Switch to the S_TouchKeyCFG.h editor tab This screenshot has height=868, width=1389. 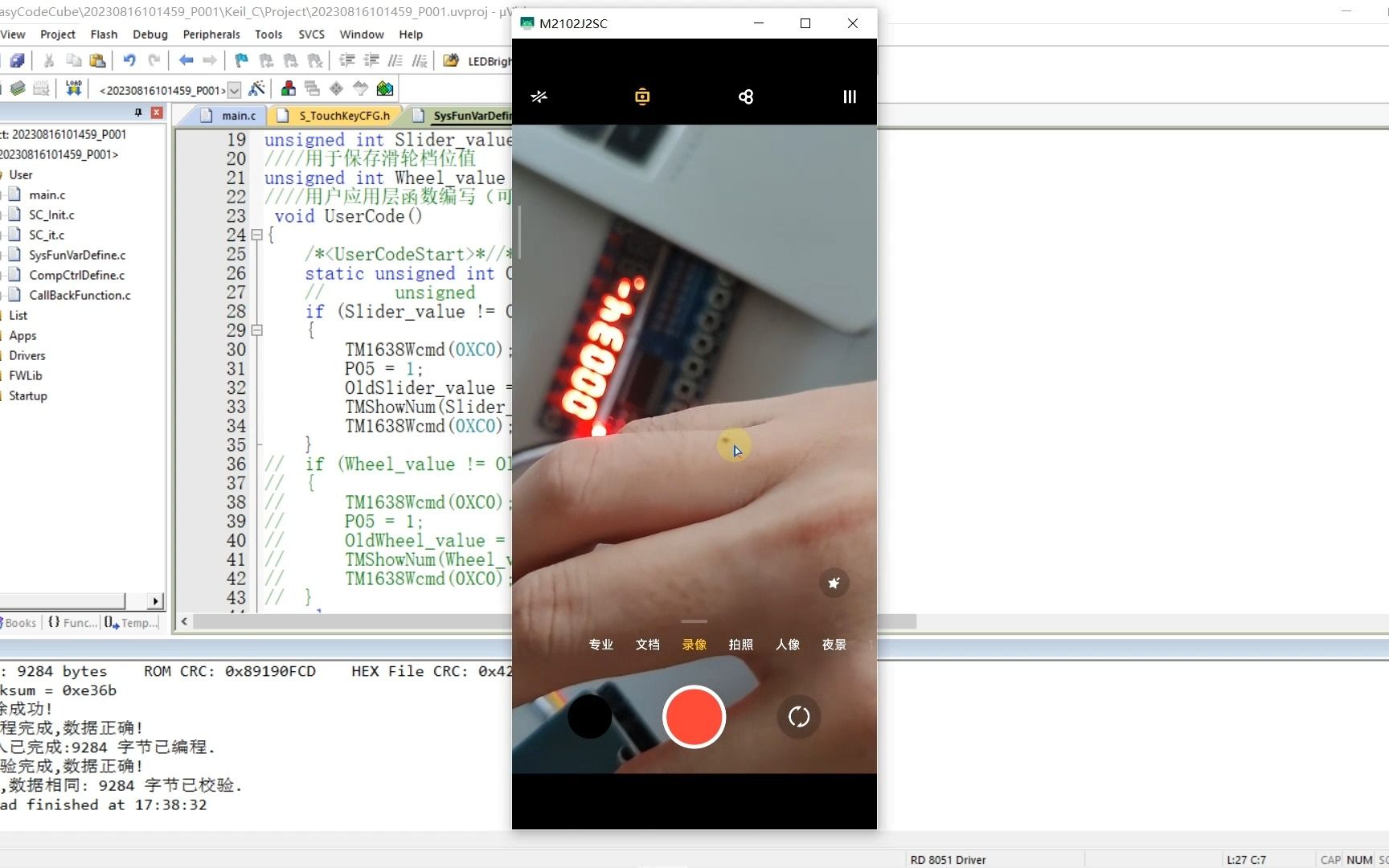click(334, 116)
